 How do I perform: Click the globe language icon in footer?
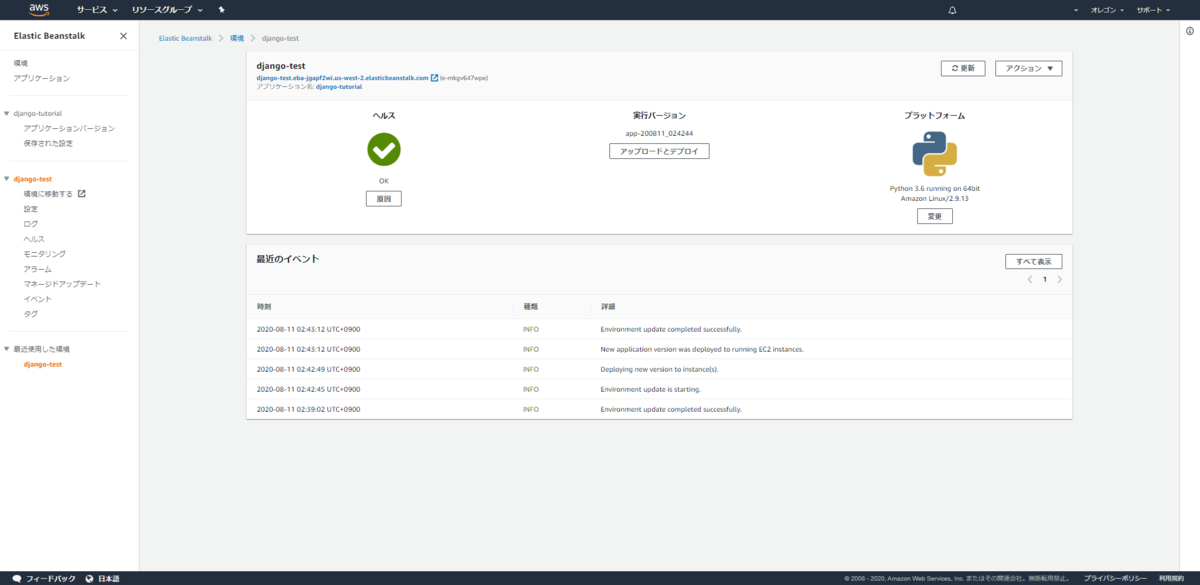(89, 578)
